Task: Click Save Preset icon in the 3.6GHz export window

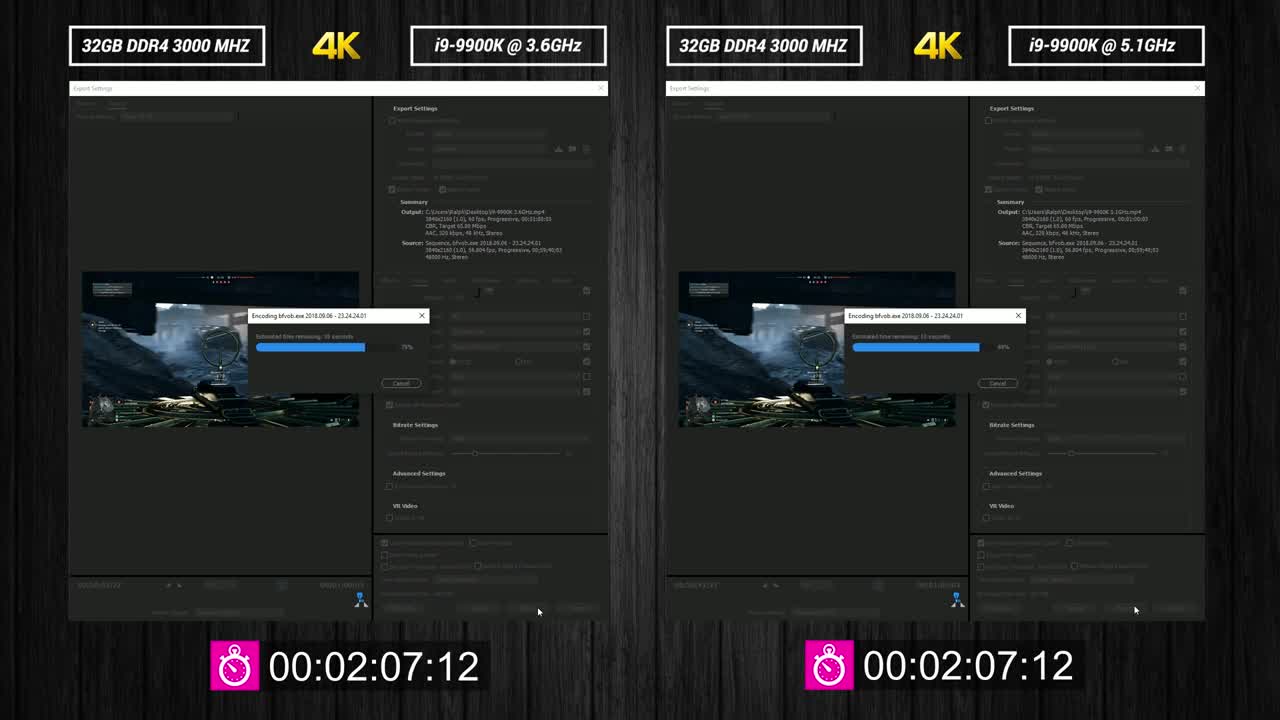Action: click(x=559, y=149)
